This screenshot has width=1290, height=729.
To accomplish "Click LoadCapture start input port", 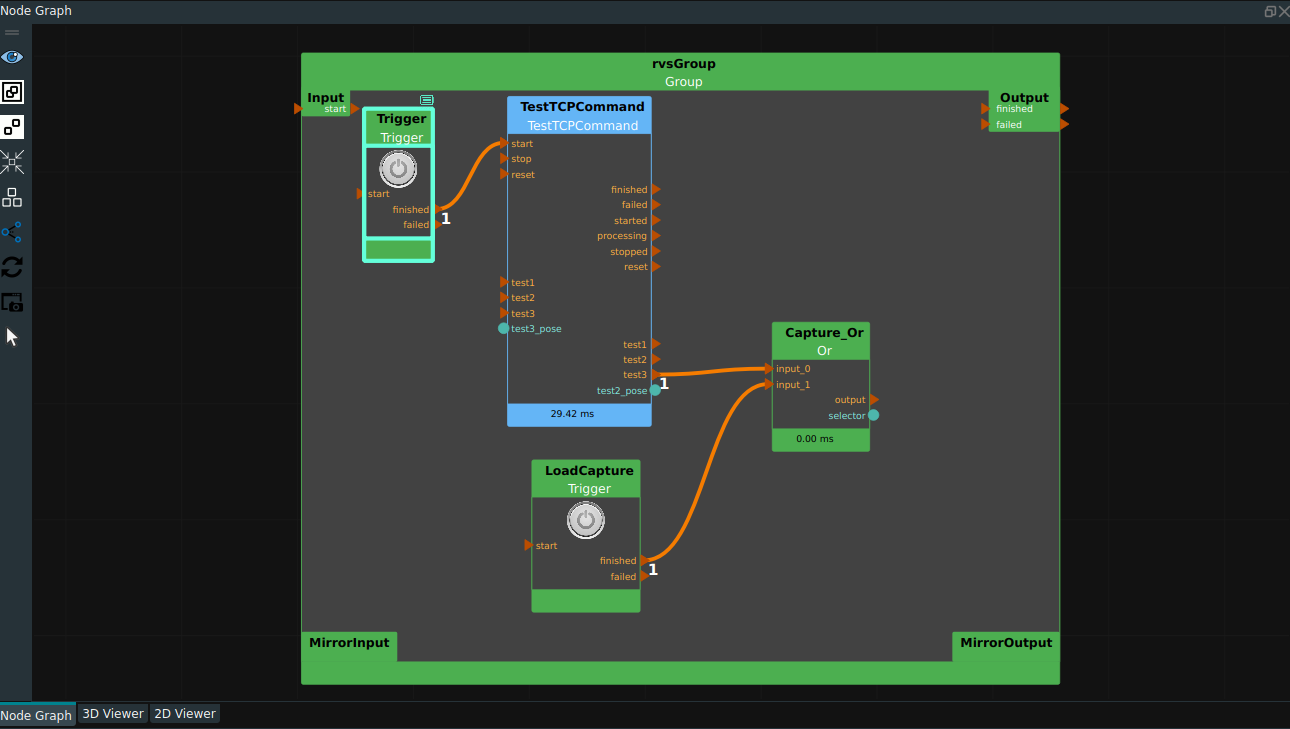I will 529,545.
